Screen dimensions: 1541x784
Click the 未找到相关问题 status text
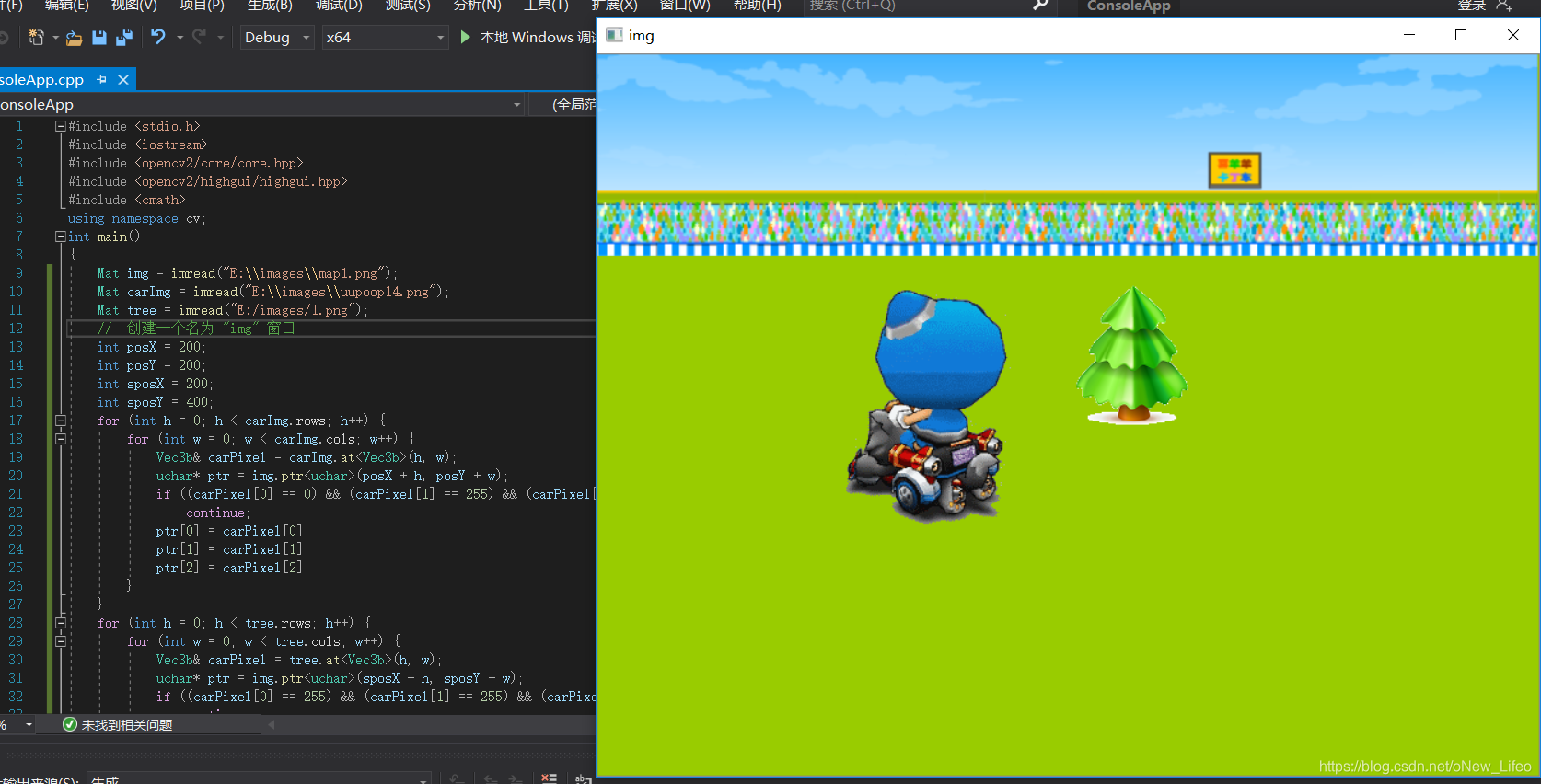[127, 725]
